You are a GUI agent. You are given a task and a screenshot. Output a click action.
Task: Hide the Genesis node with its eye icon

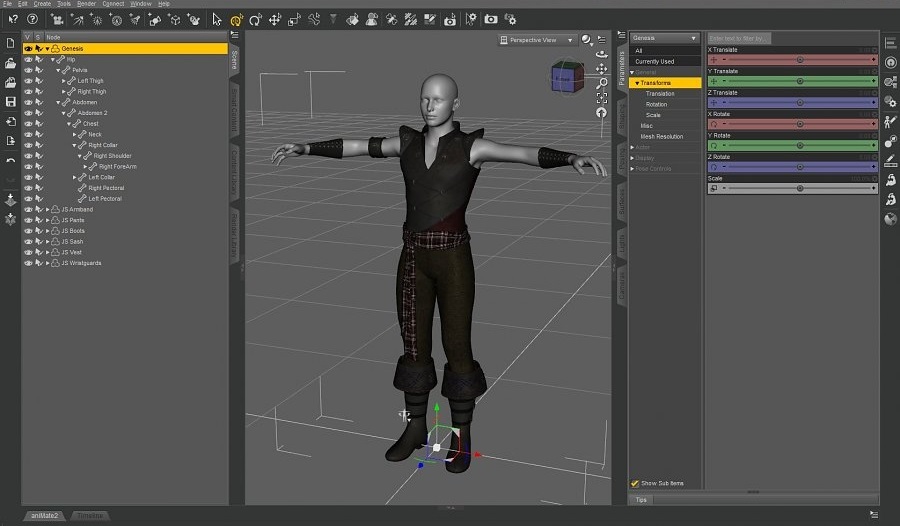[x=28, y=49]
